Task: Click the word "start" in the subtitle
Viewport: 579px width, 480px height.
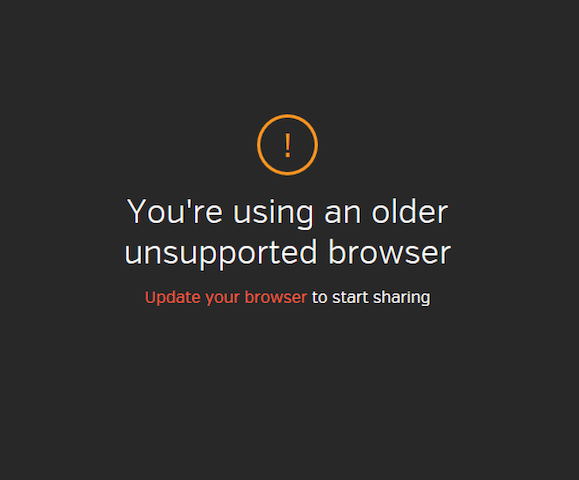Action: point(350,298)
